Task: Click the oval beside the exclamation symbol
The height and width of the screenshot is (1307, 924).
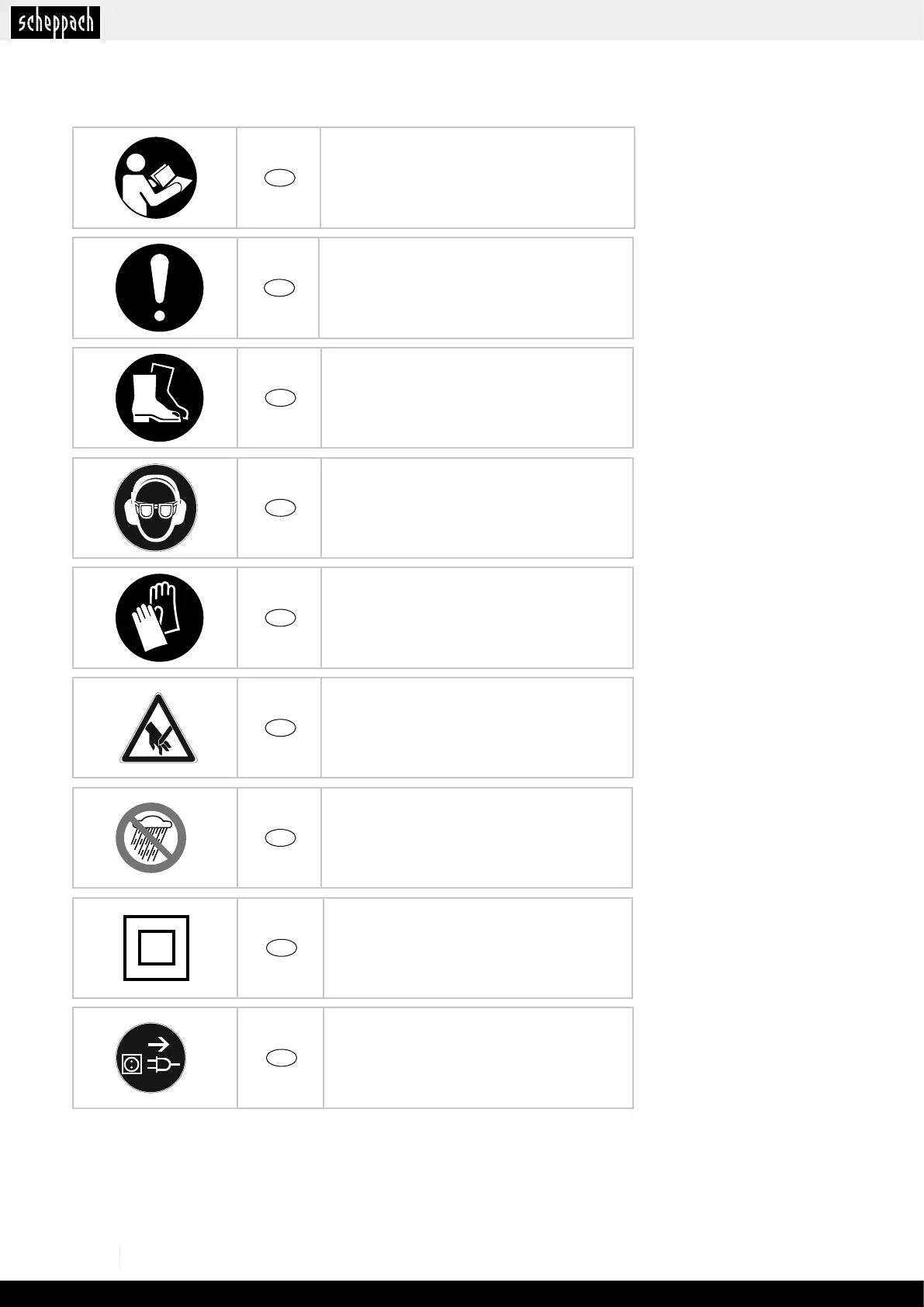Action: [x=279, y=288]
